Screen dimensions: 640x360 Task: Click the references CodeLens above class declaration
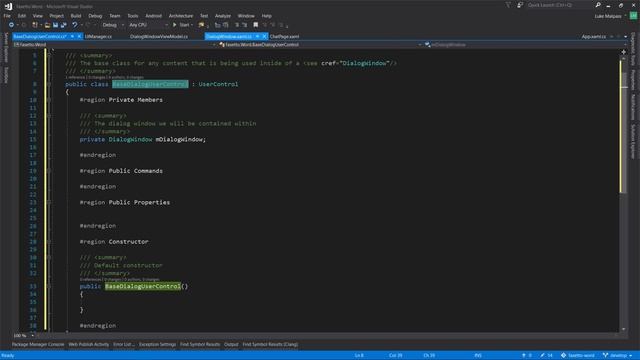[104, 77]
